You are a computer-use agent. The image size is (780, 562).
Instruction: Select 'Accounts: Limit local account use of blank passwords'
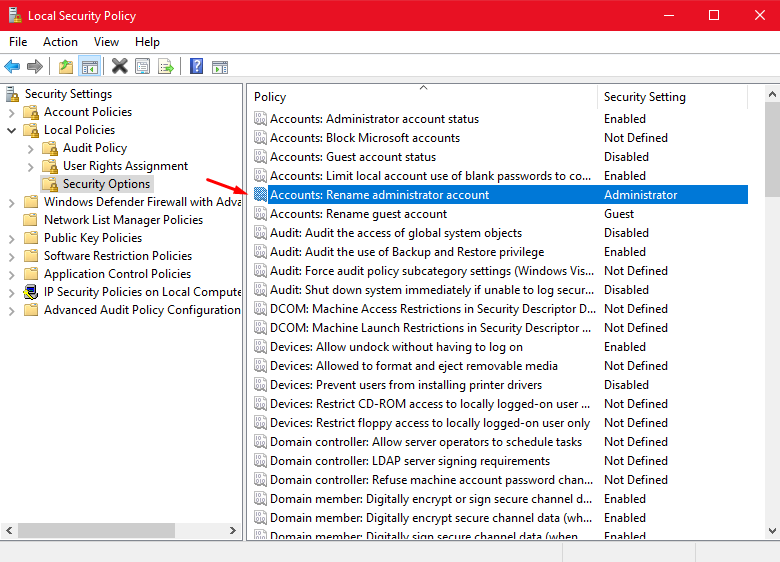tap(500, 176)
